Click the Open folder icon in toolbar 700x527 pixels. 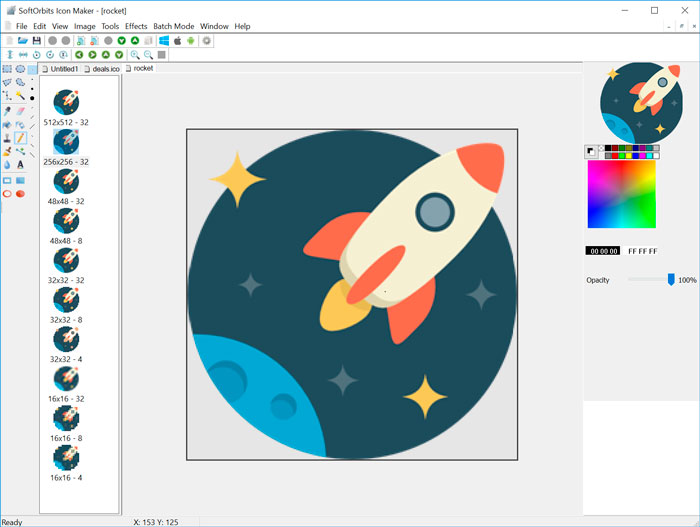23,41
